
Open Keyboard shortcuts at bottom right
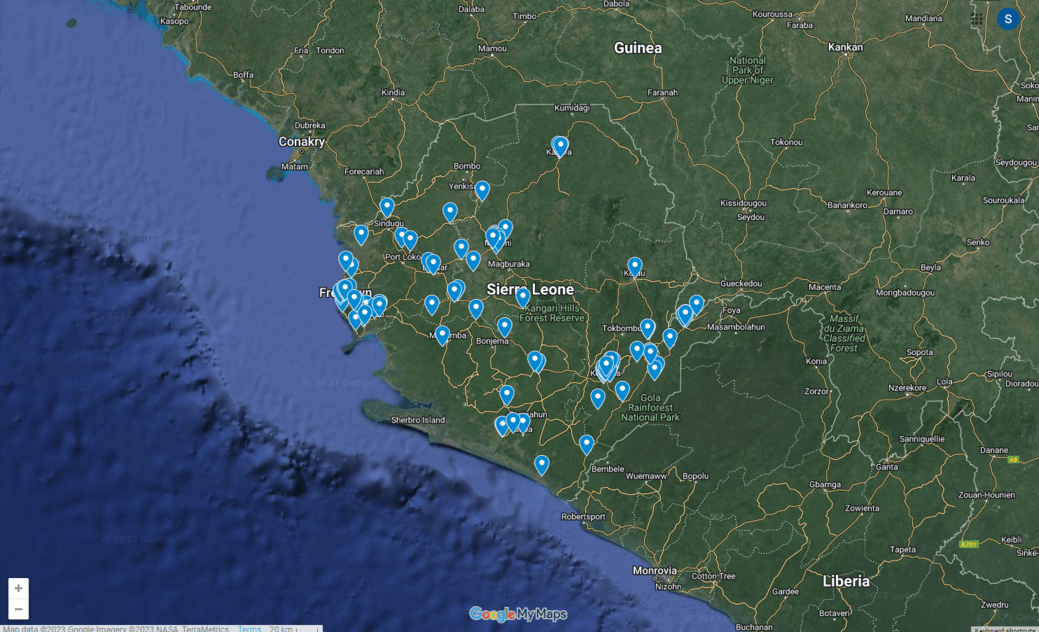(x=1005, y=629)
